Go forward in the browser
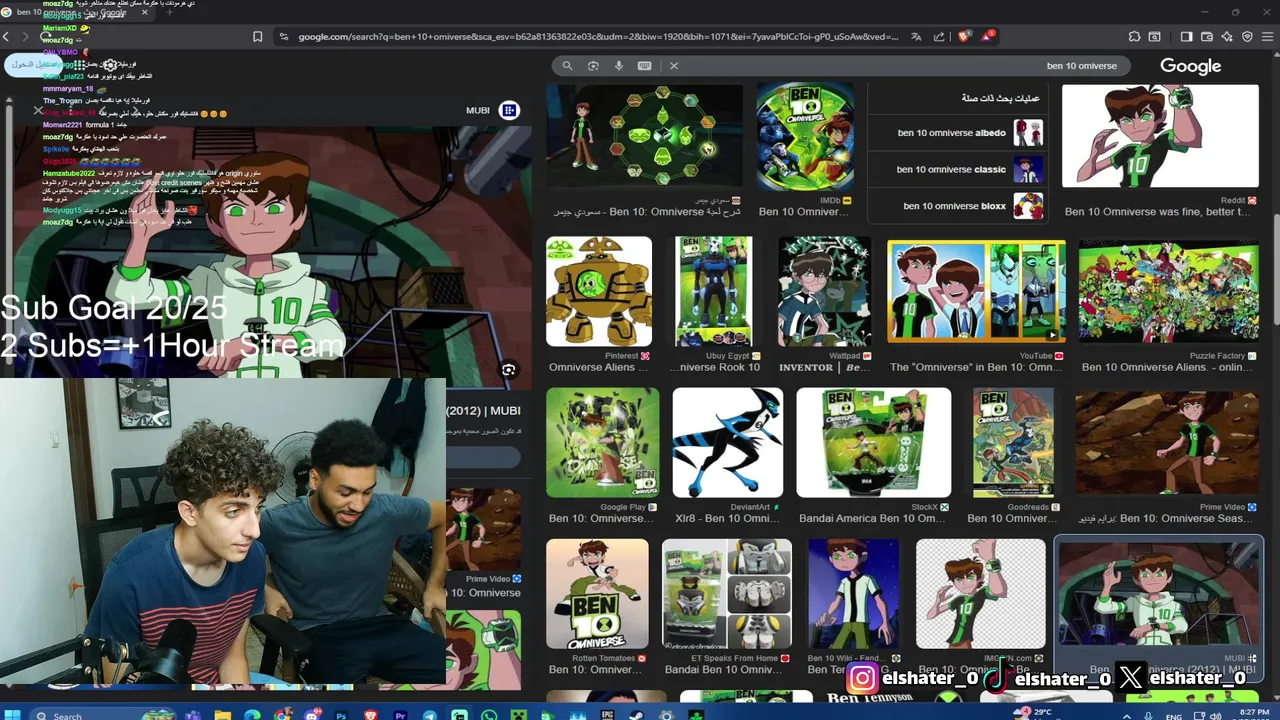Image resolution: width=1280 pixels, height=720 pixels. pos(25,37)
